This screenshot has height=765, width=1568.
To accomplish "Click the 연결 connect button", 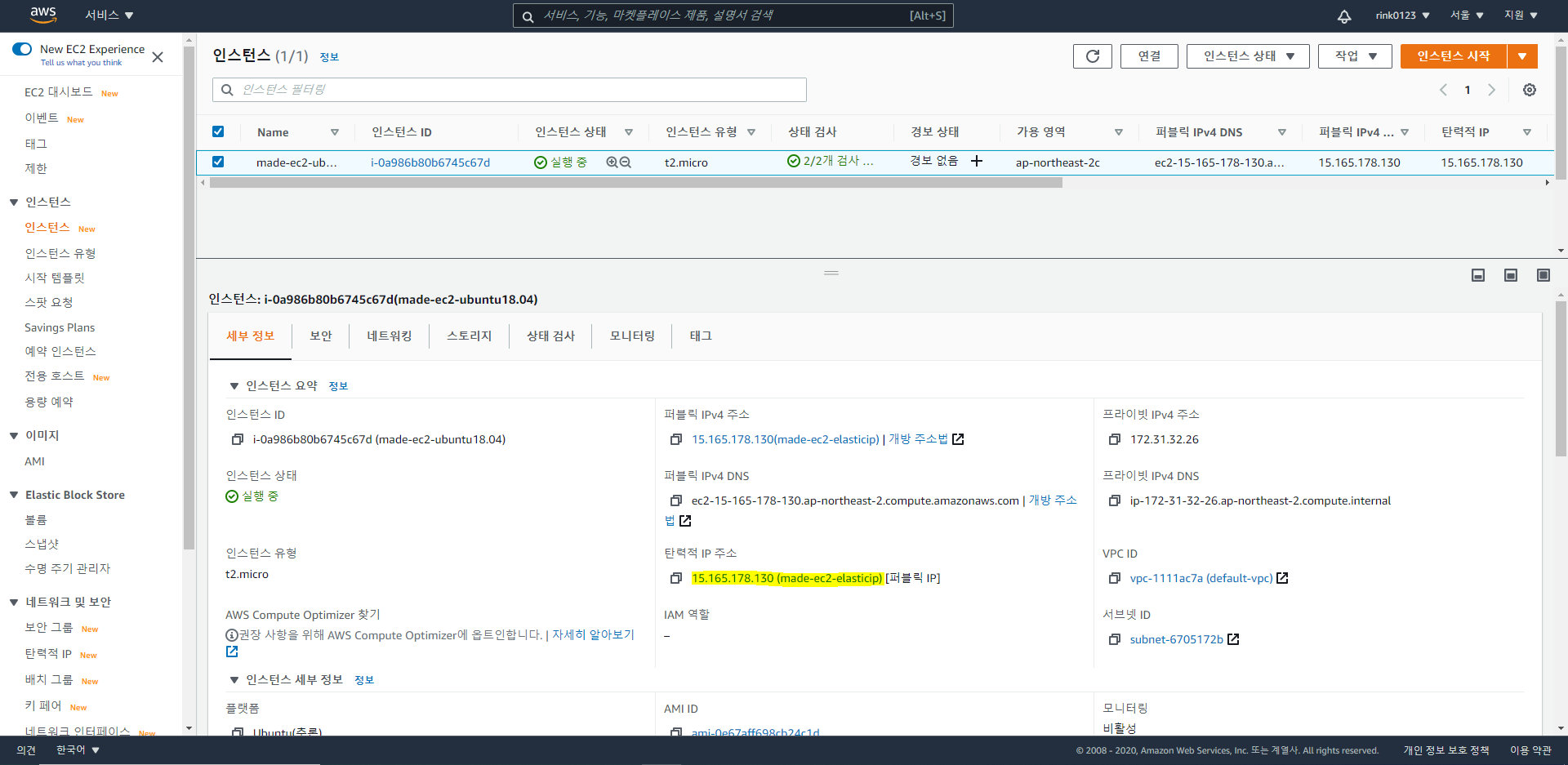I will pos(1150,56).
